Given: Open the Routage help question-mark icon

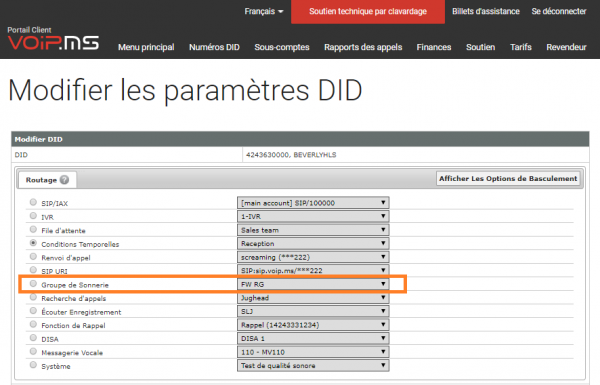Looking at the screenshot, I should point(64,180).
